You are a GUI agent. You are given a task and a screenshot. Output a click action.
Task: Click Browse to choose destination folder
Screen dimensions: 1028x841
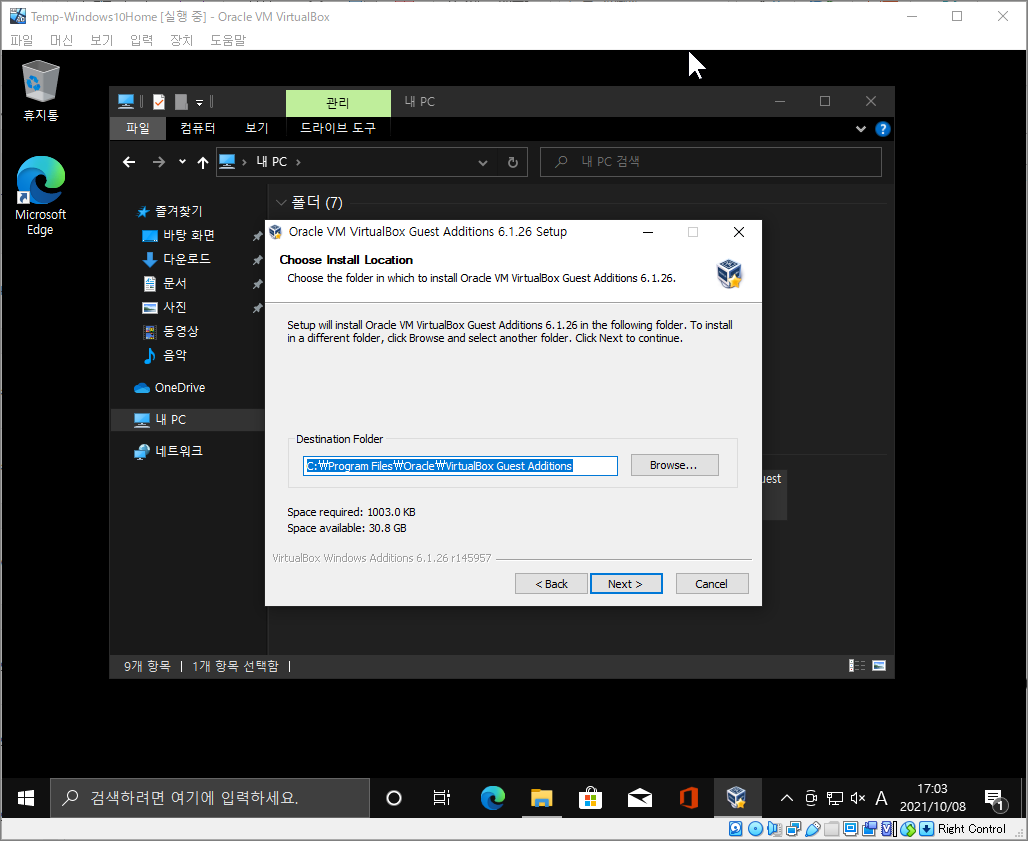675,465
